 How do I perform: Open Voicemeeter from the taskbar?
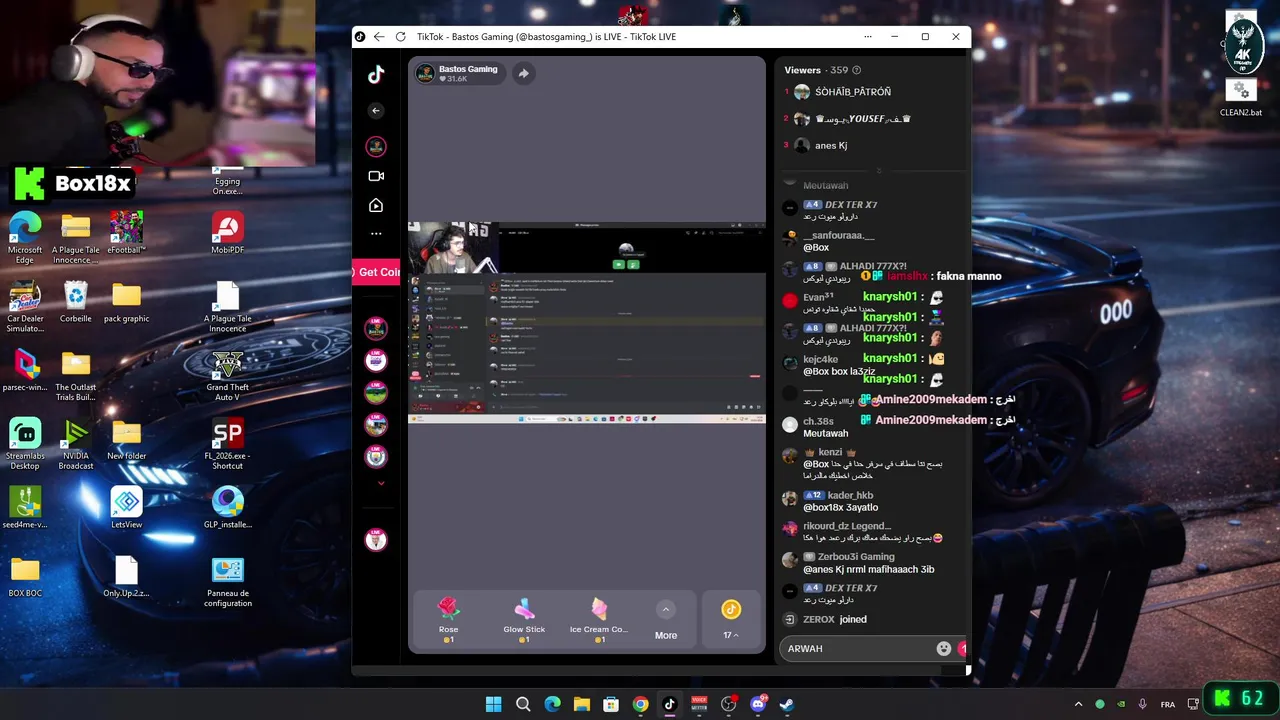click(x=699, y=704)
